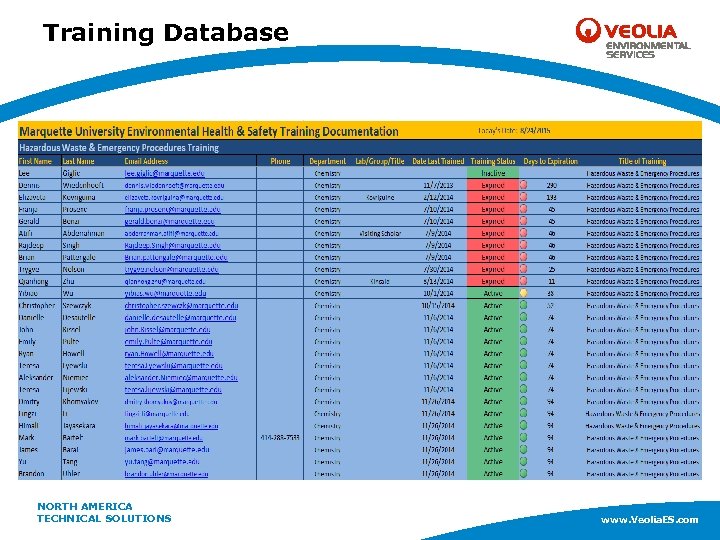This screenshot has width=720, height=540.
Task: Click the Jayasekara last name cell
Action: click(79, 426)
